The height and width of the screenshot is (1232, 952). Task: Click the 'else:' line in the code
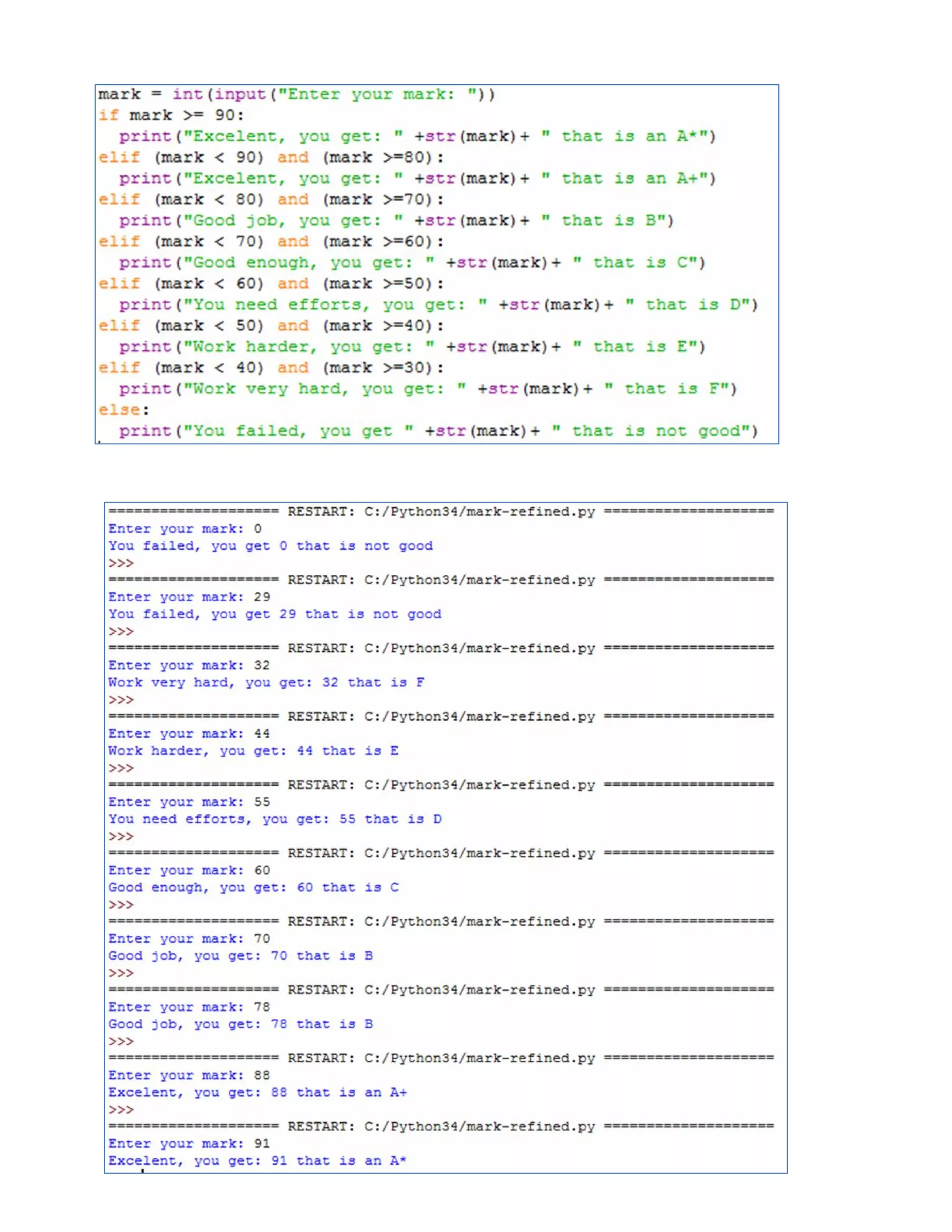(124, 410)
